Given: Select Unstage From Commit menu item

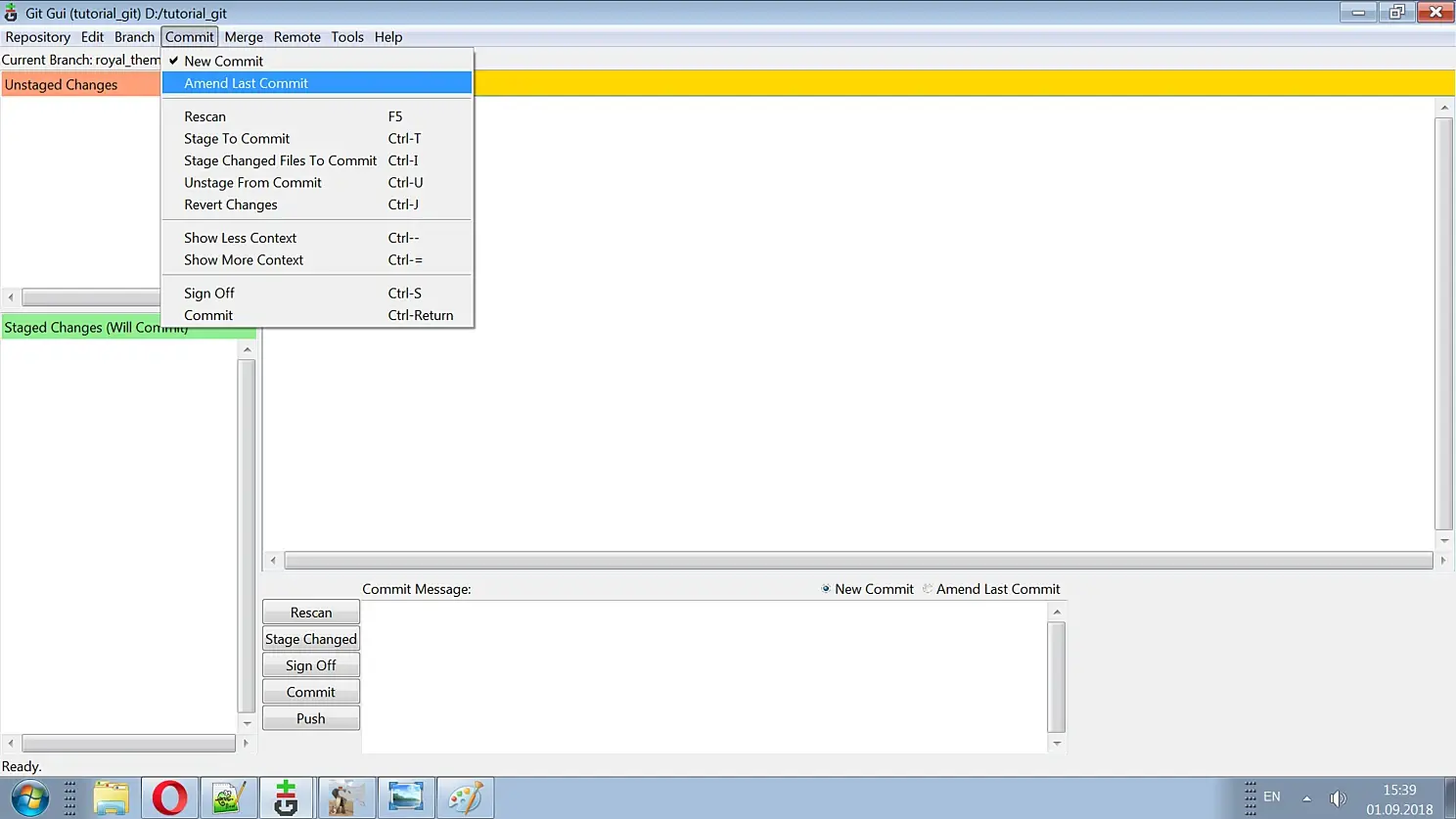Looking at the screenshot, I should [317, 183].
